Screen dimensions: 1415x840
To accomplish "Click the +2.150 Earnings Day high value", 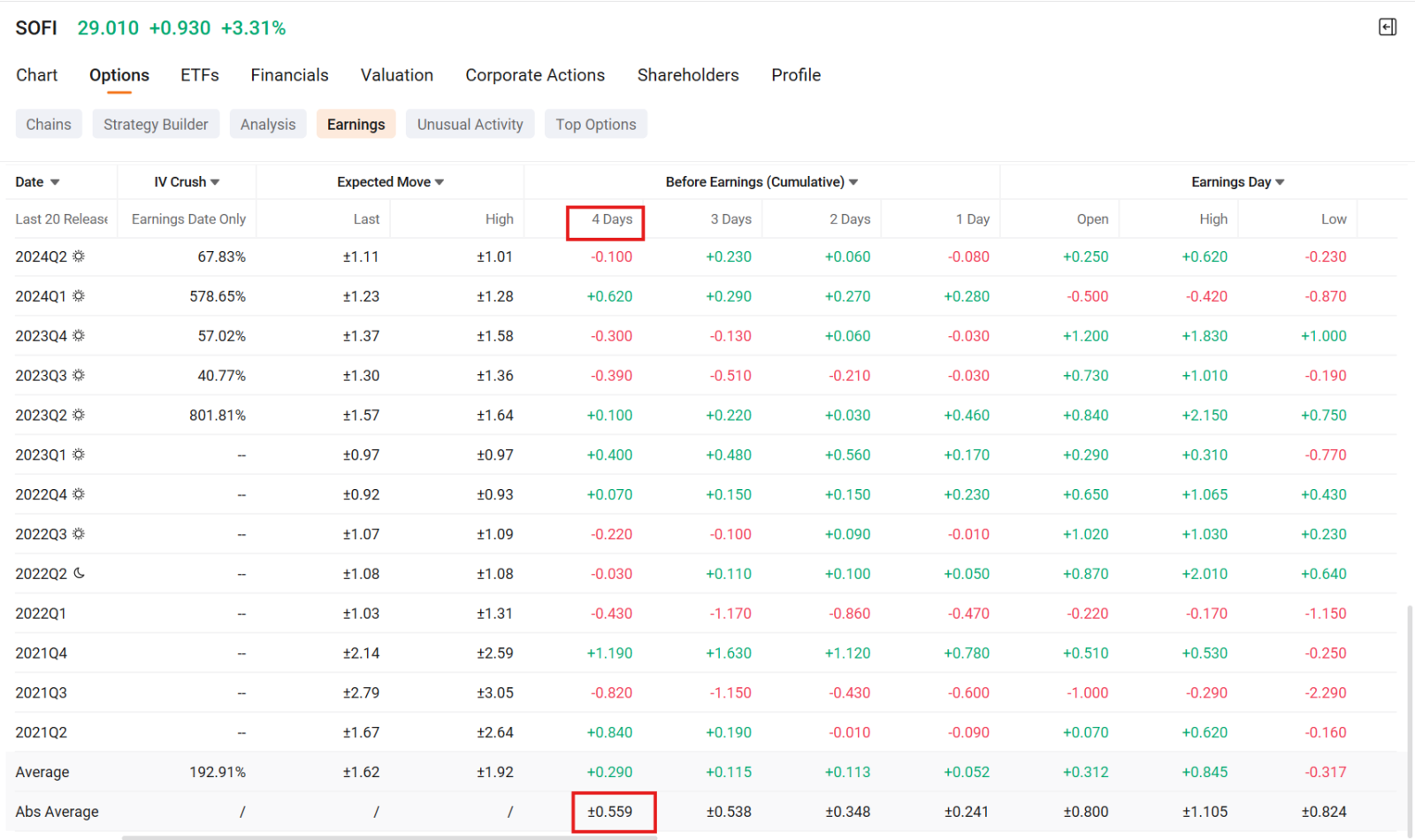I will [x=1205, y=415].
